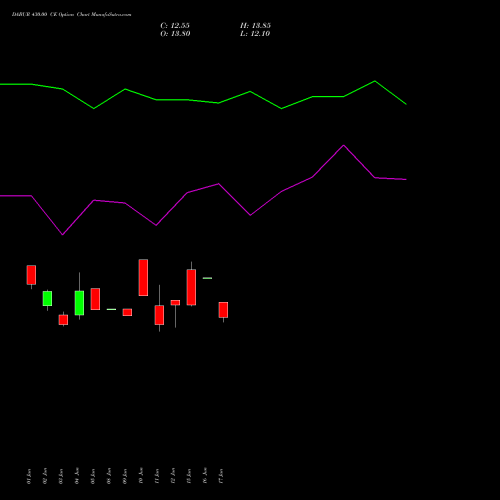This screenshot has width=500, height=500.
Task: Click the green candlestick above the 02 date
Action: pyautogui.click(x=47, y=298)
